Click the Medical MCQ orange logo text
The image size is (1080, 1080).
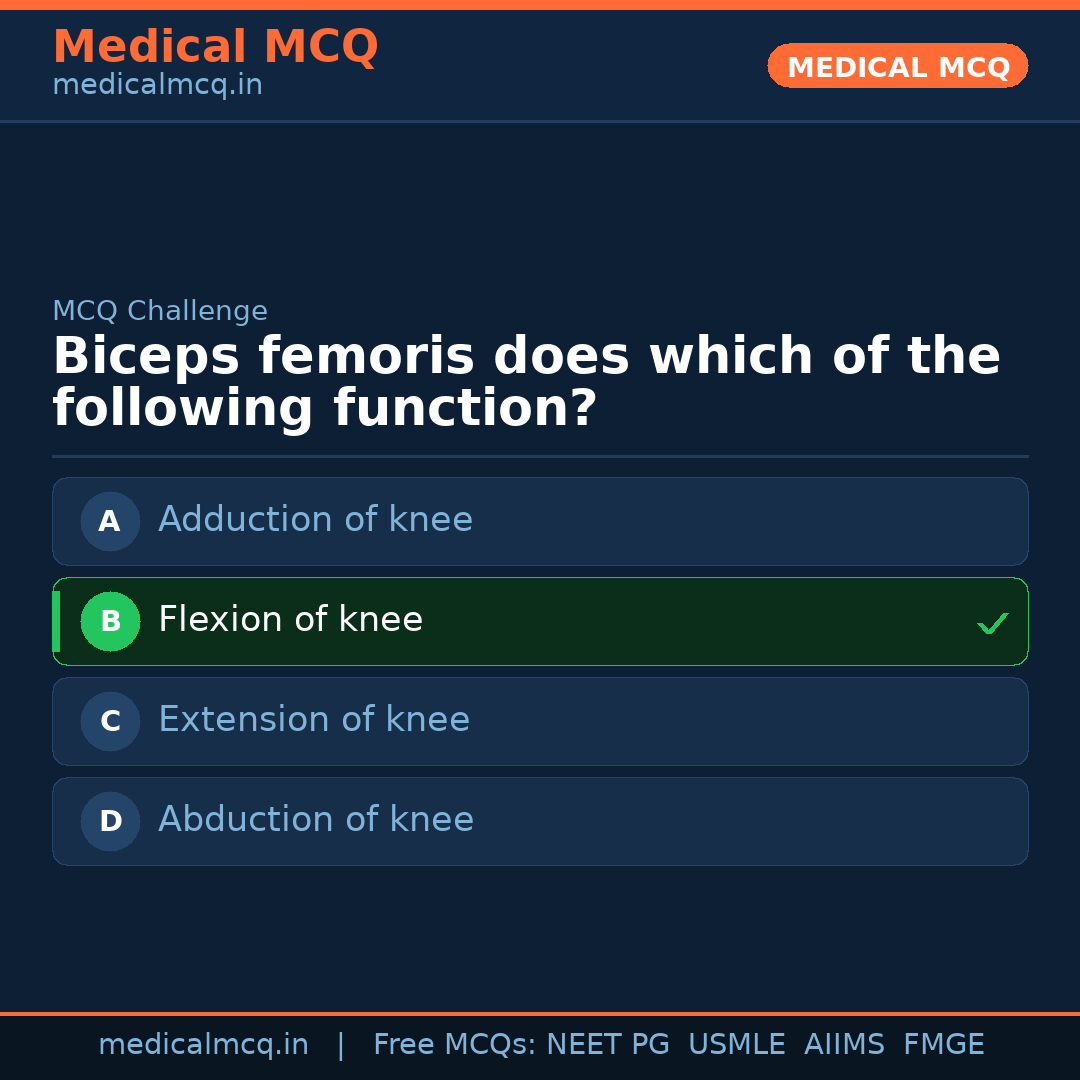[215, 47]
